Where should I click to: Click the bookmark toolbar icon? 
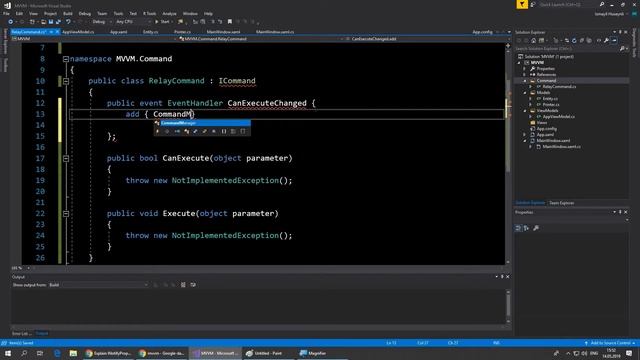230,22
